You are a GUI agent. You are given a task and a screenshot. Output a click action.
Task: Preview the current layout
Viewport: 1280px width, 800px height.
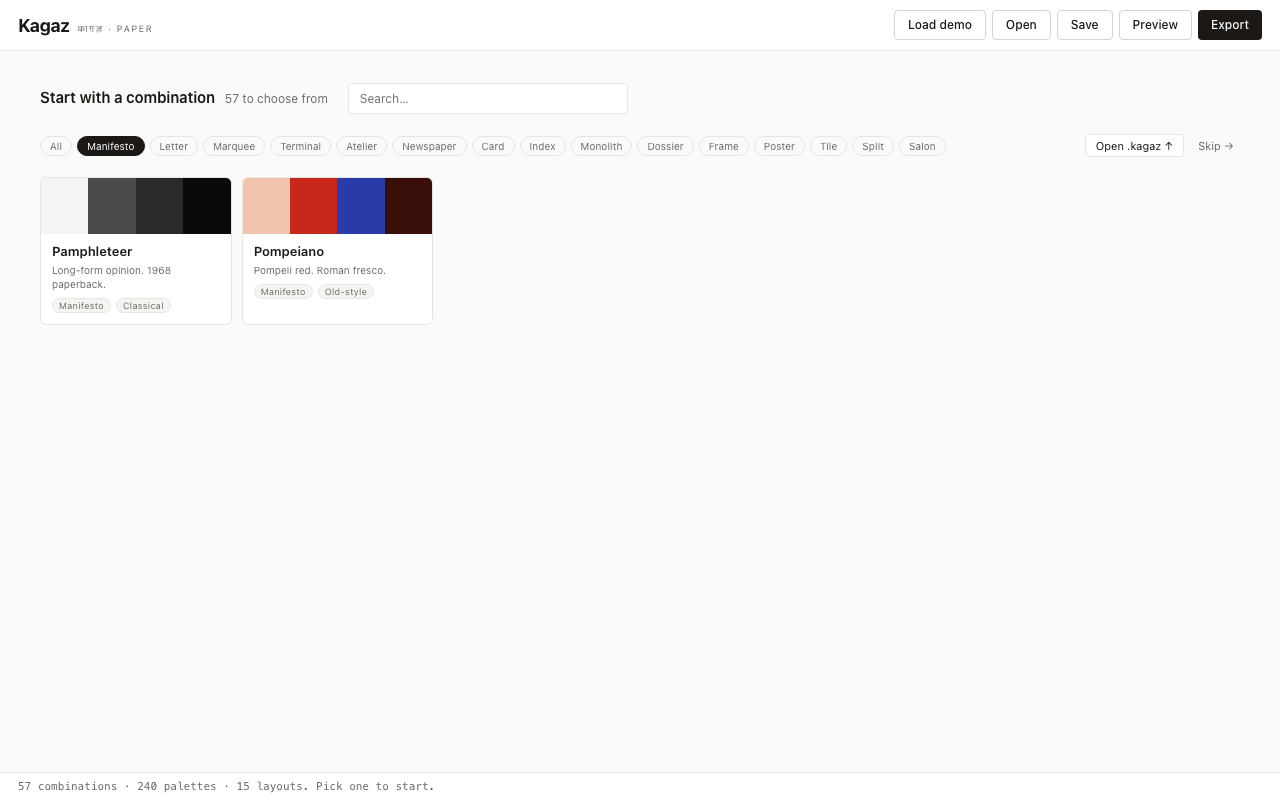[x=1155, y=25]
